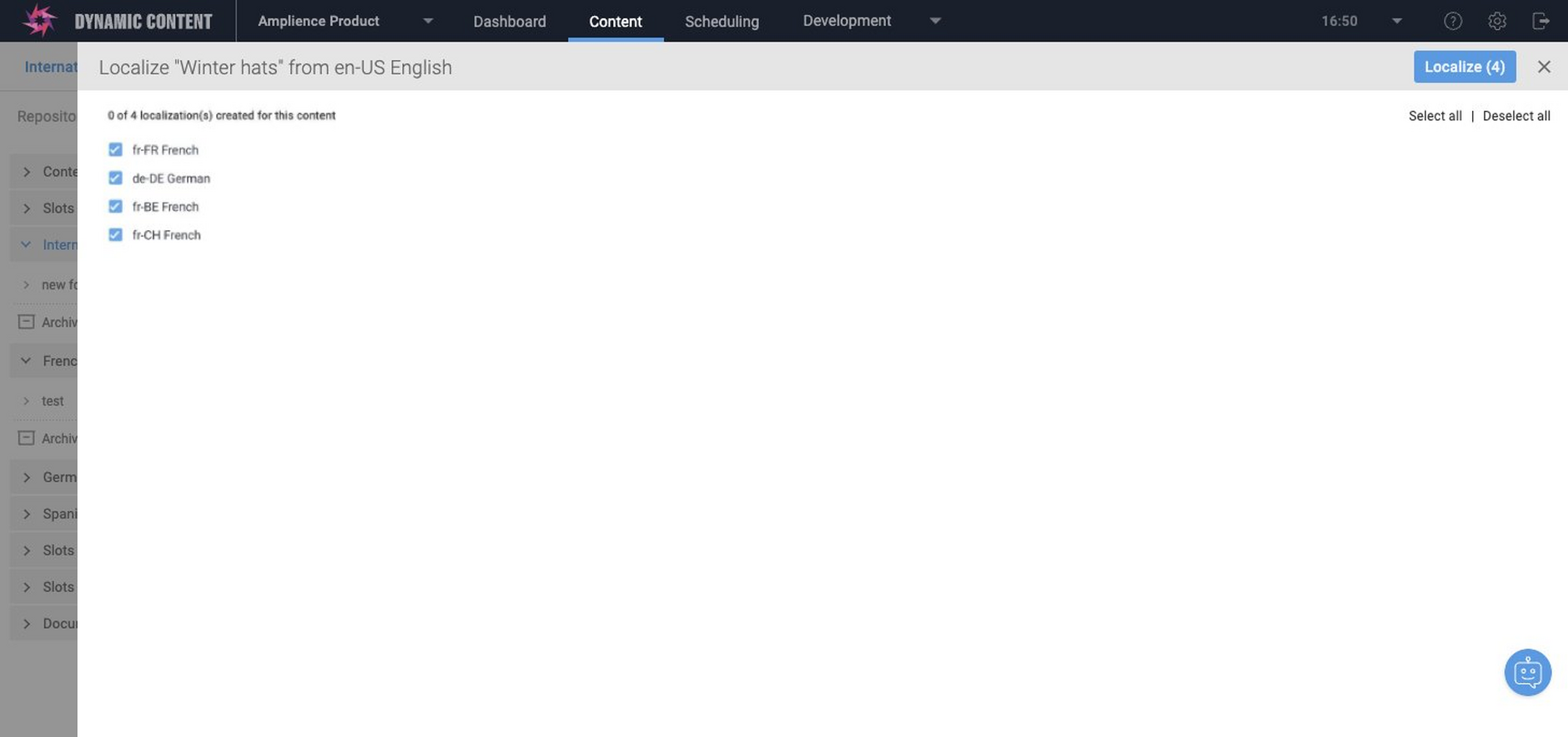Click the Internat... link behind the panel
This screenshot has width=1568, height=737.
51,67
